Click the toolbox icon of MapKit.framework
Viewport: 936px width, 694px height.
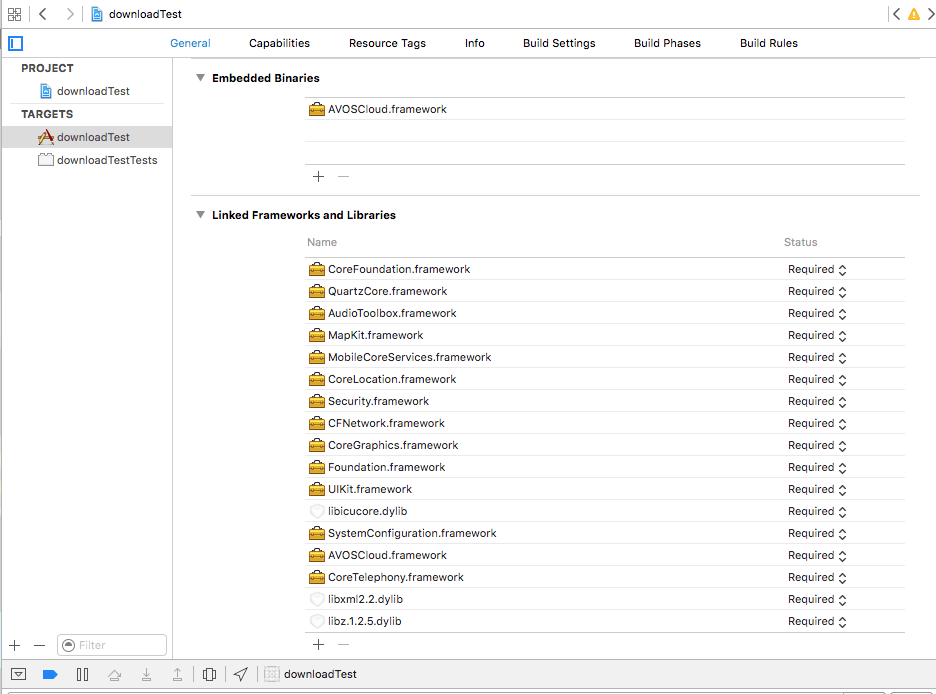tap(317, 335)
